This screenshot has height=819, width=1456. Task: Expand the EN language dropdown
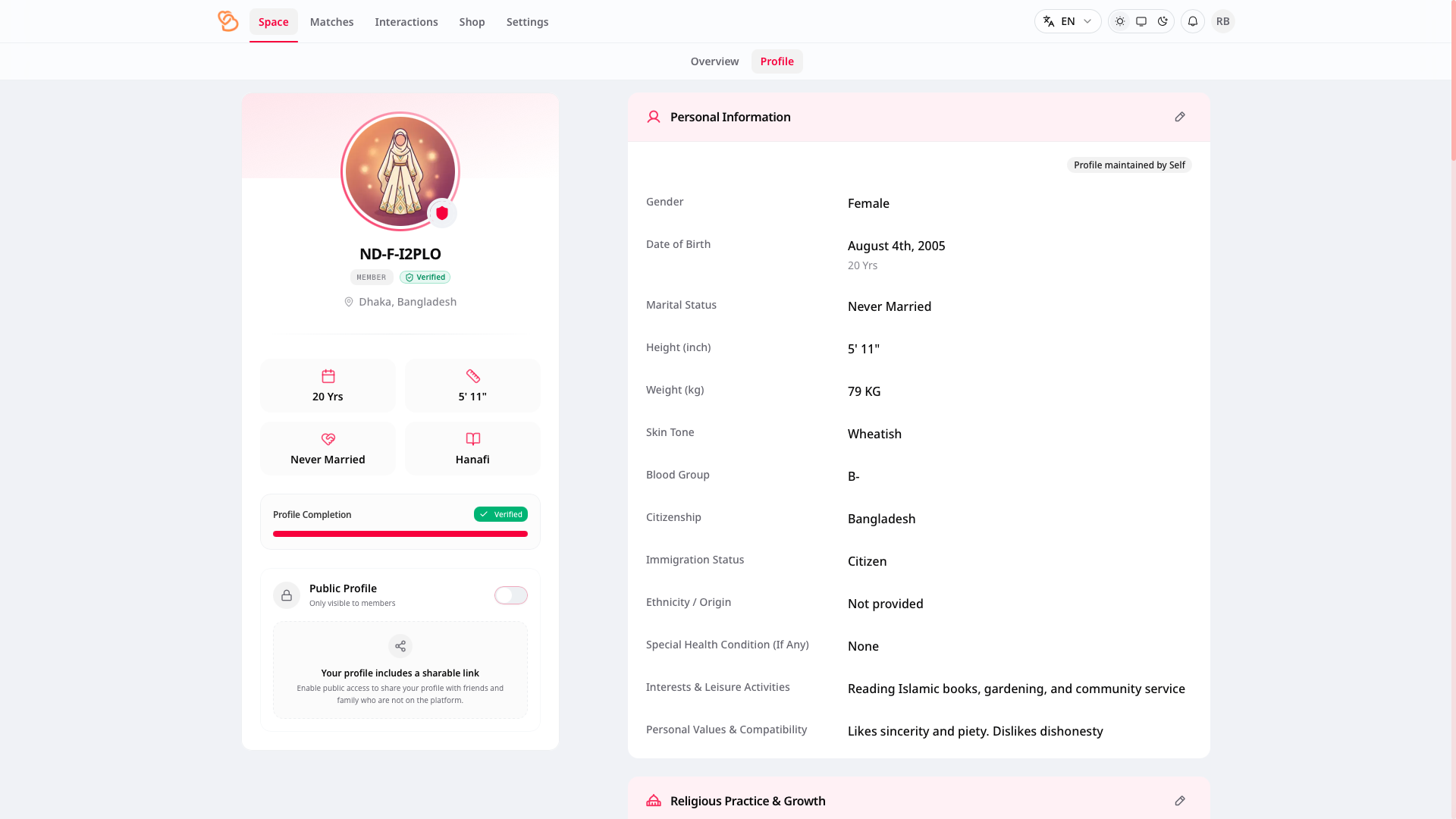[1068, 21]
